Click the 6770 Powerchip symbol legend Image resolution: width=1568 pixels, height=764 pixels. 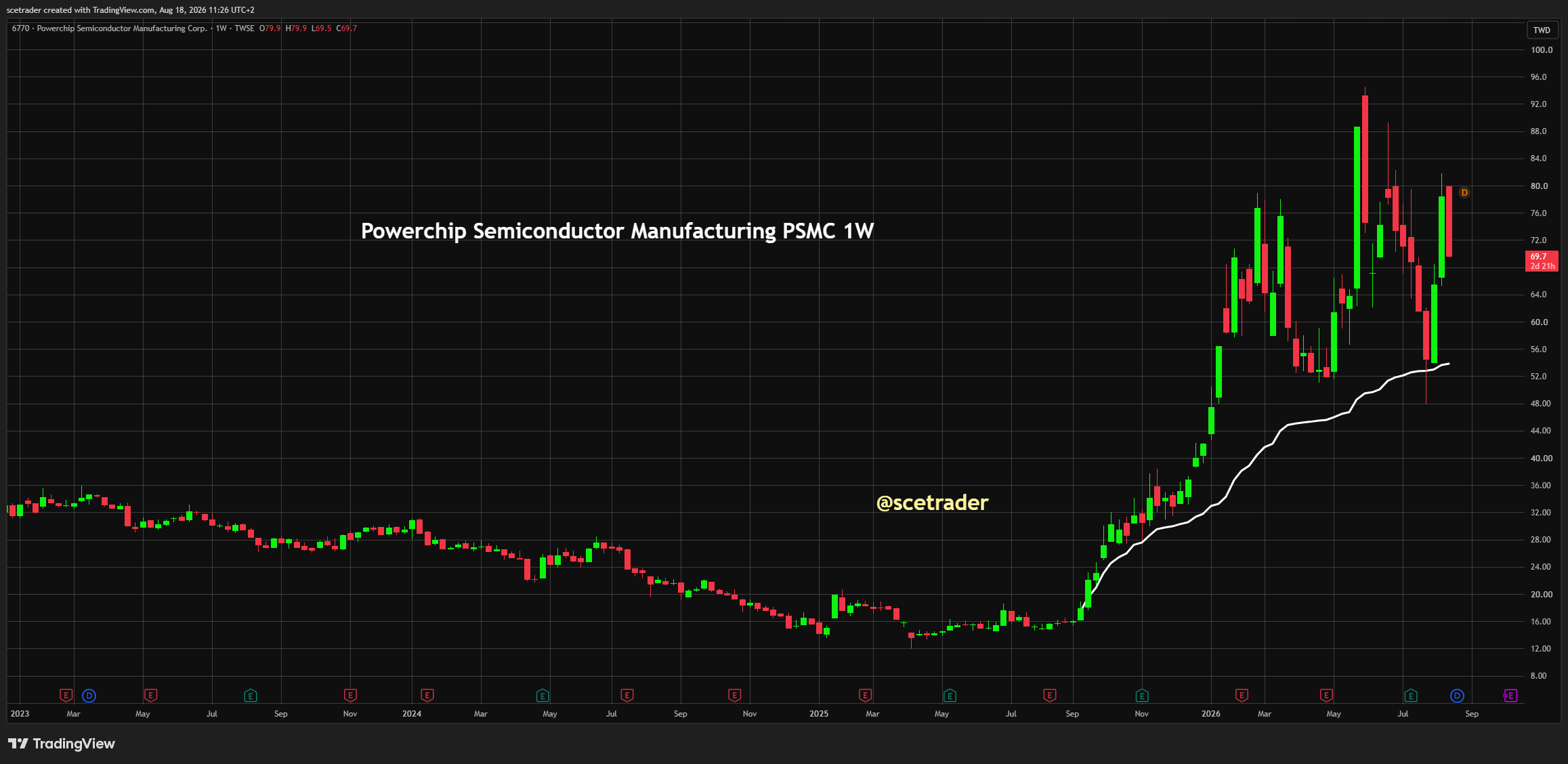[110, 28]
